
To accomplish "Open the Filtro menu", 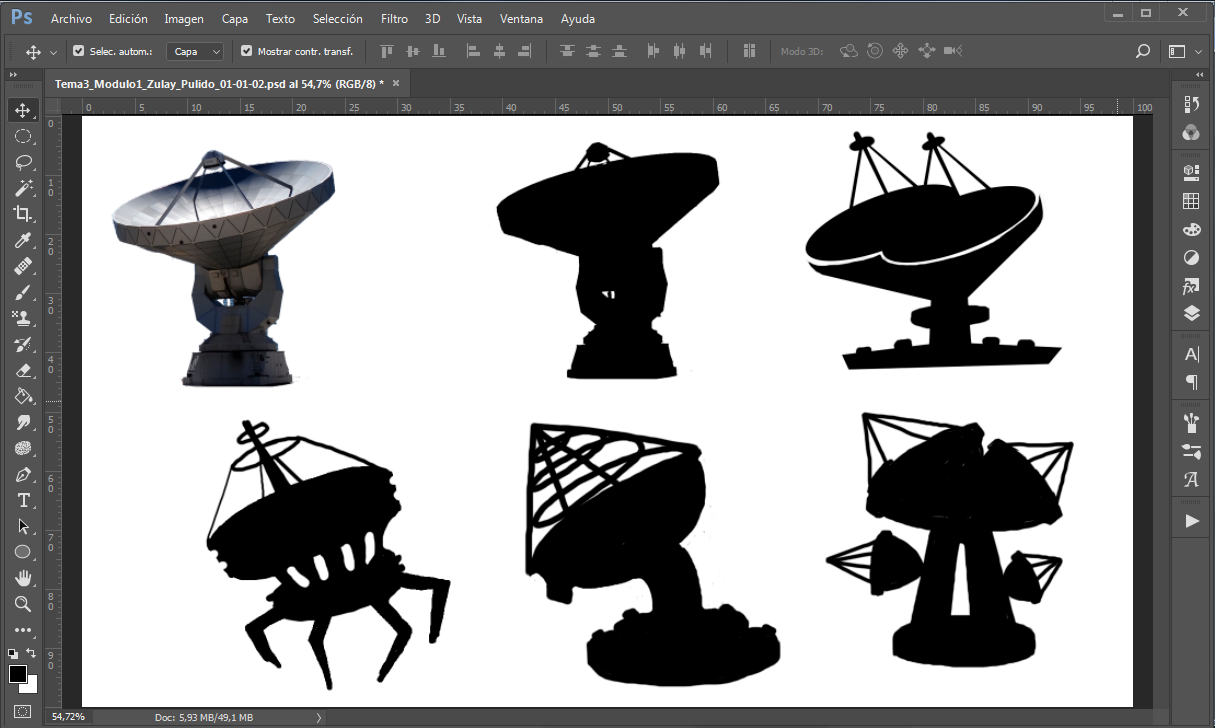I will coord(394,18).
